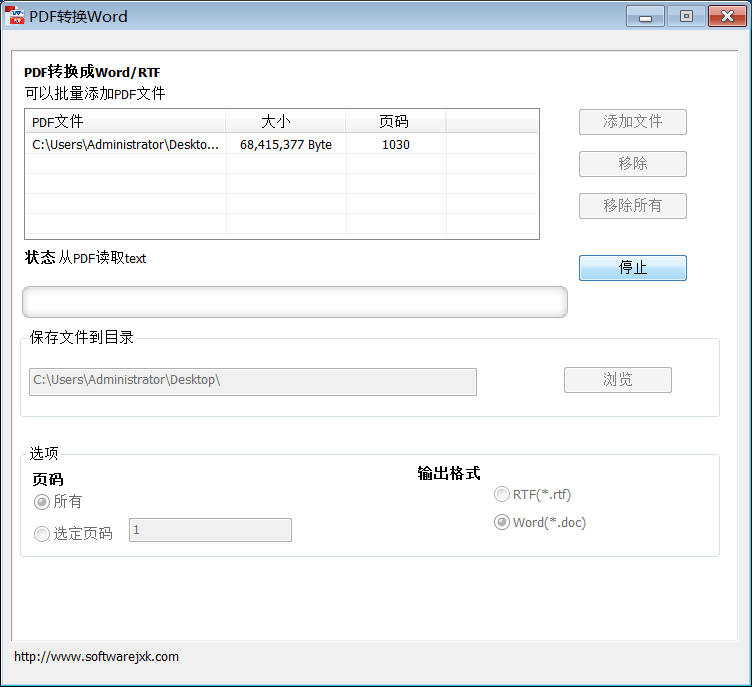The height and width of the screenshot is (687, 752).
Task: Select the C:\Users\Administrator\Deskto... file row
Action: pos(282,144)
